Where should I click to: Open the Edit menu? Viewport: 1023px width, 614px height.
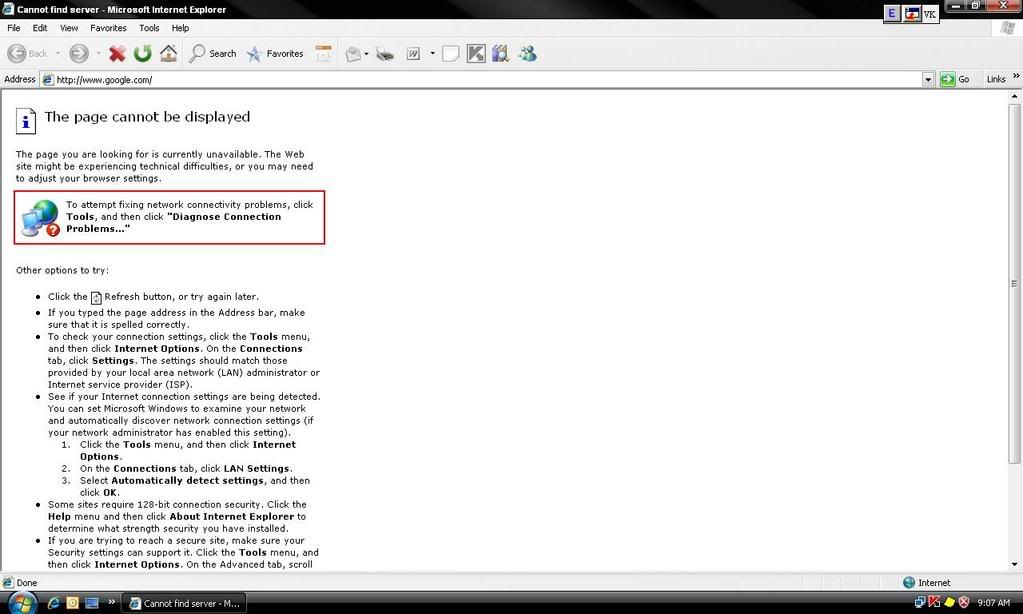pos(40,28)
